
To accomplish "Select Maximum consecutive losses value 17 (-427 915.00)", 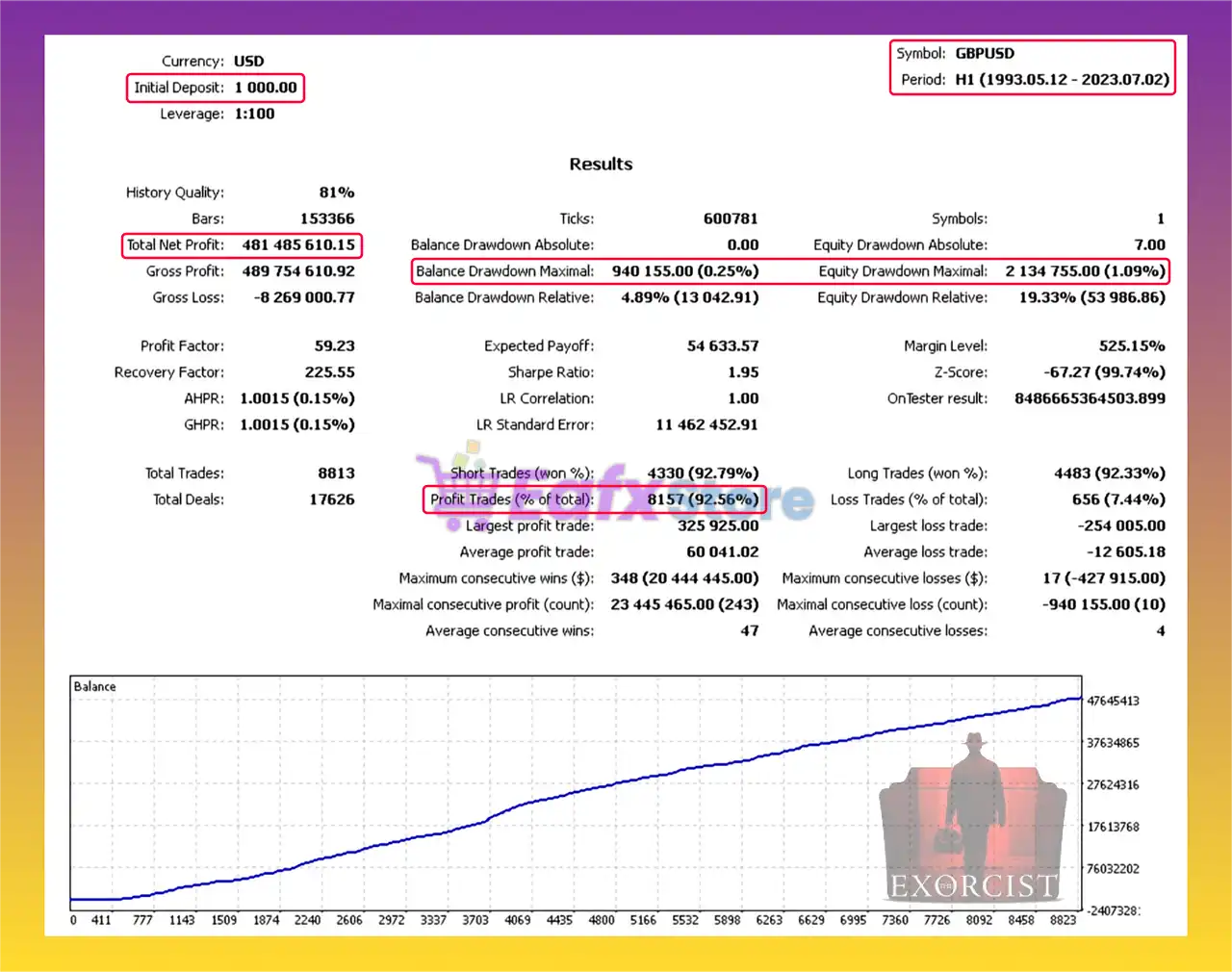I will tap(1104, 578).
